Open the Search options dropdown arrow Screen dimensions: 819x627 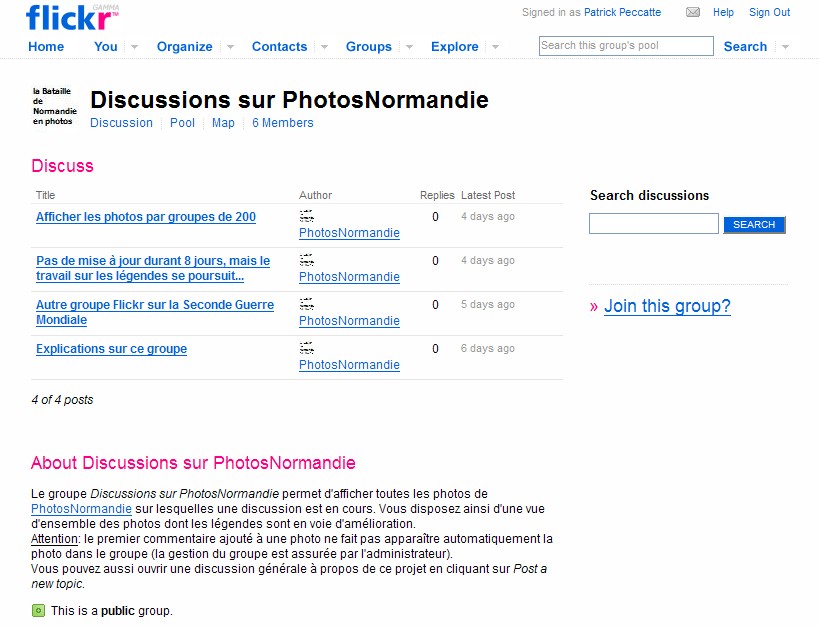click(x=785, y=47)
